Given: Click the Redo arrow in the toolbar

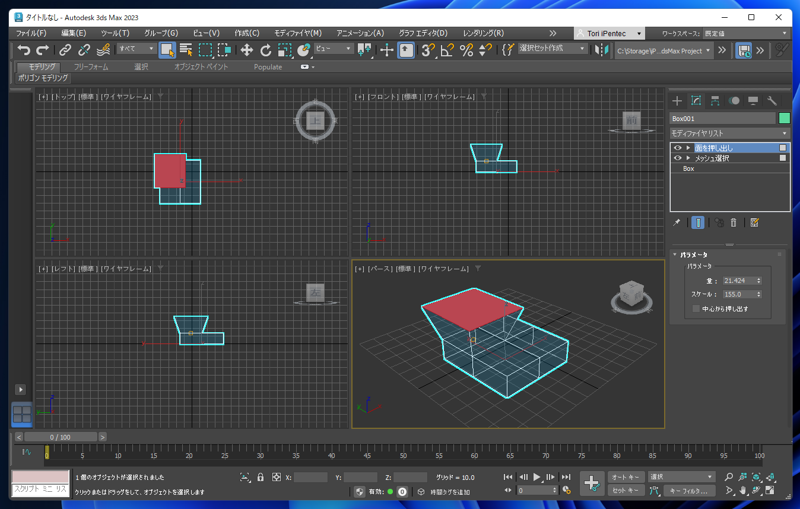Looking at the screenshot, I should tap(42, 50).
